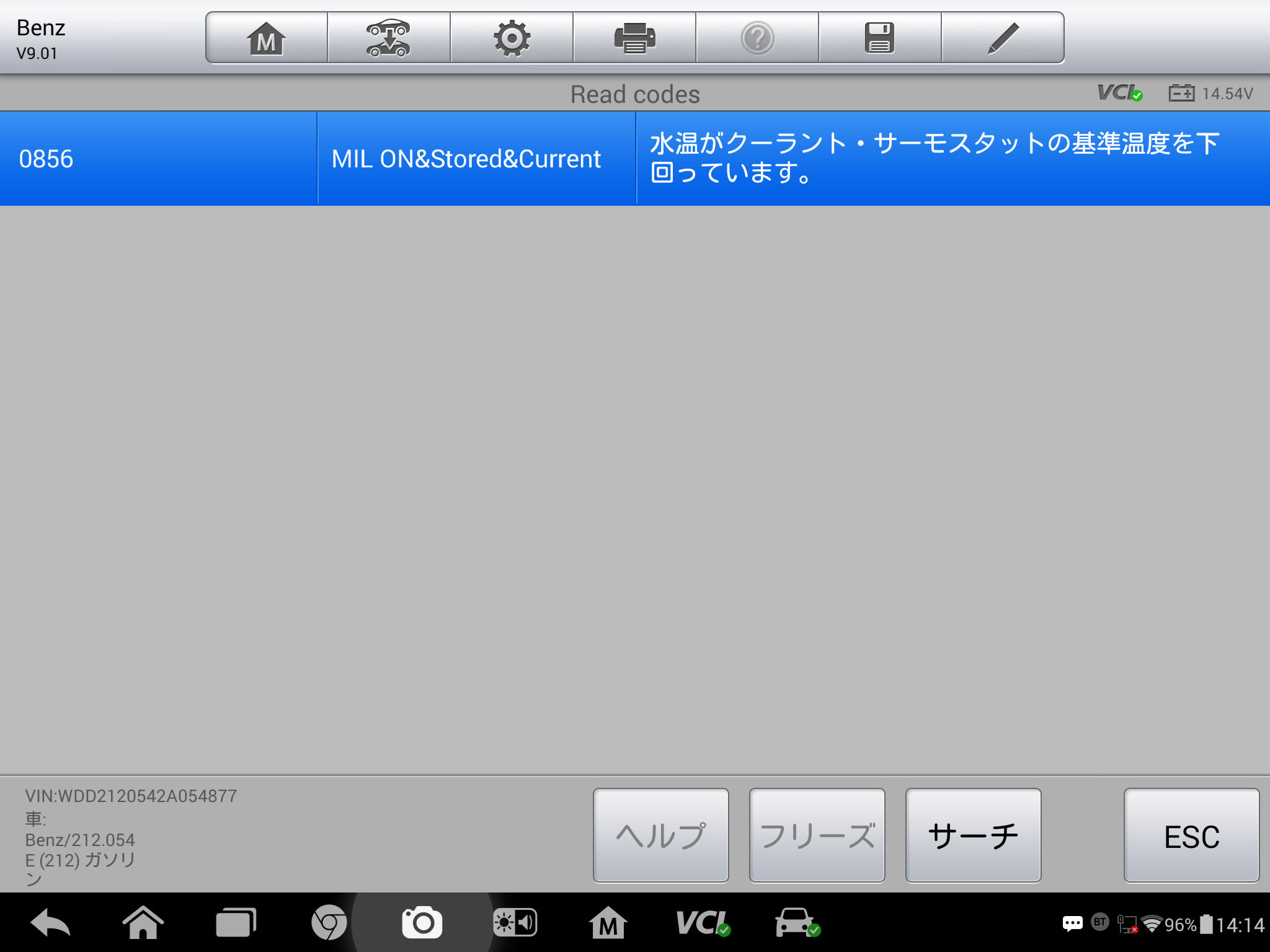Take a screenshot with camera icon
Viewport: 1270px width, 952px height.
point(422,923)
